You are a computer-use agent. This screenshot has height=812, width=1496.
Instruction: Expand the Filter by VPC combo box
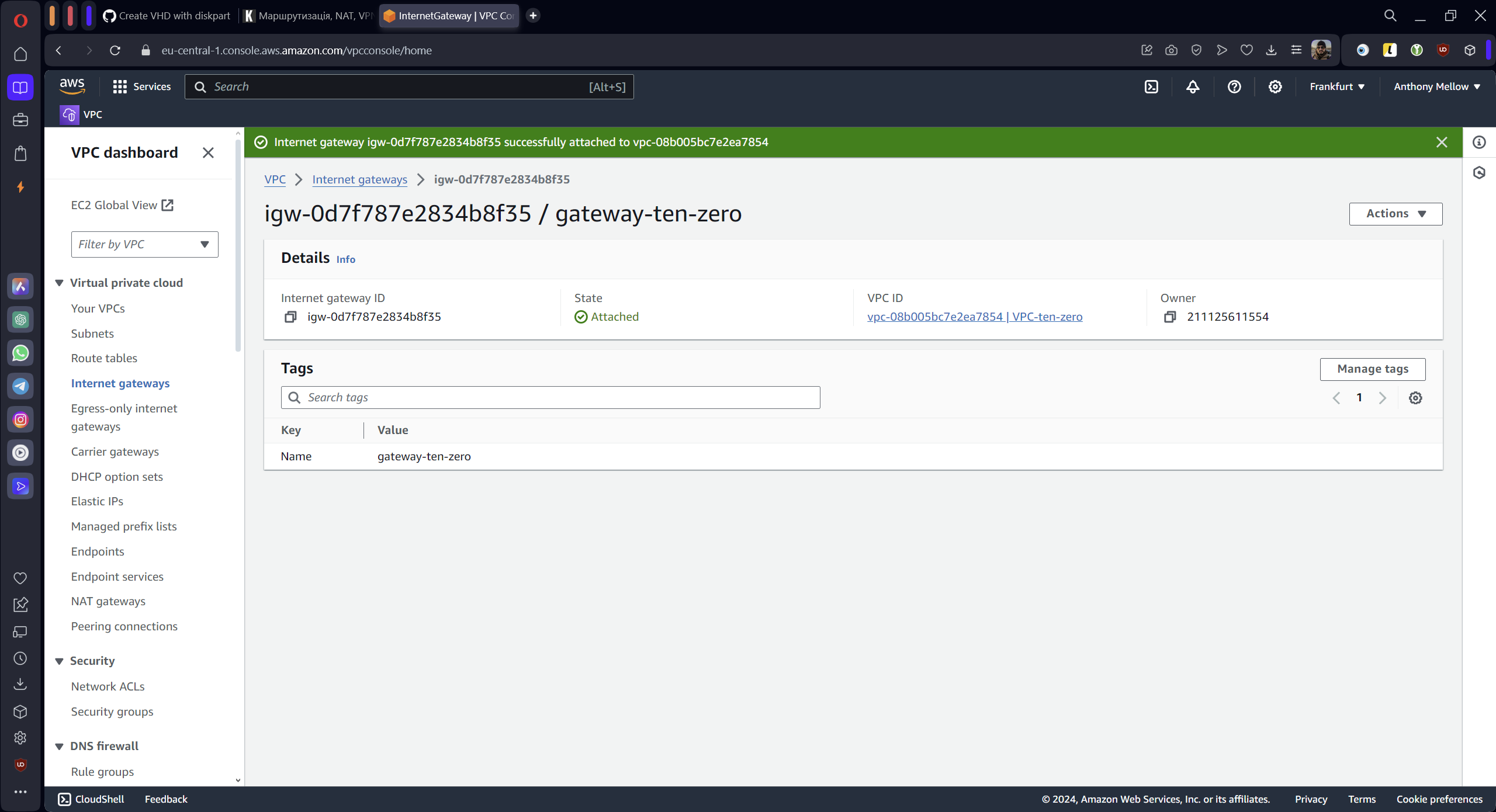point(144,244)
